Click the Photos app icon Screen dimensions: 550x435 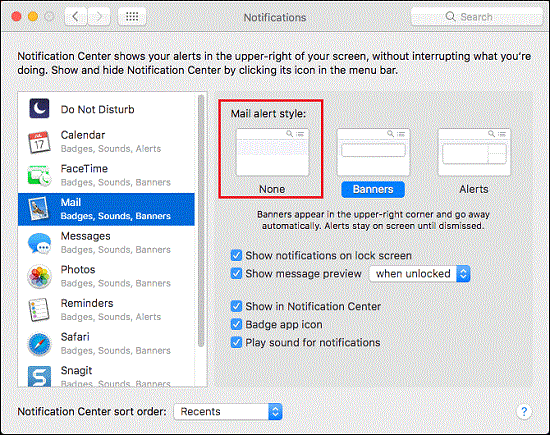39,276
